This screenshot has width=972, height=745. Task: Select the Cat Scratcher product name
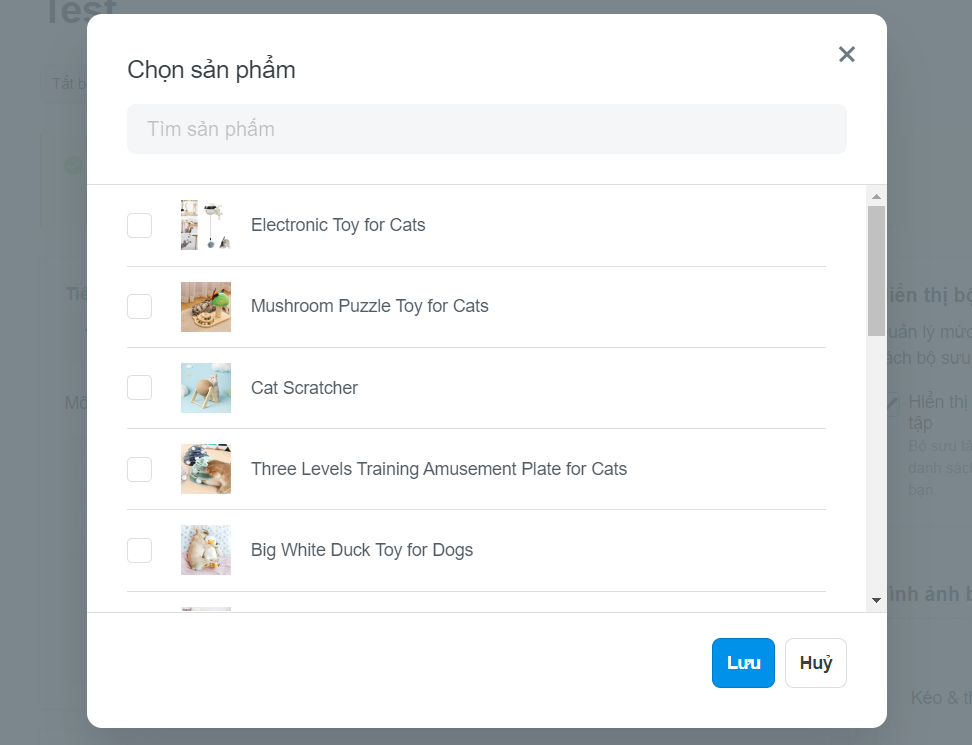[304, 388]
